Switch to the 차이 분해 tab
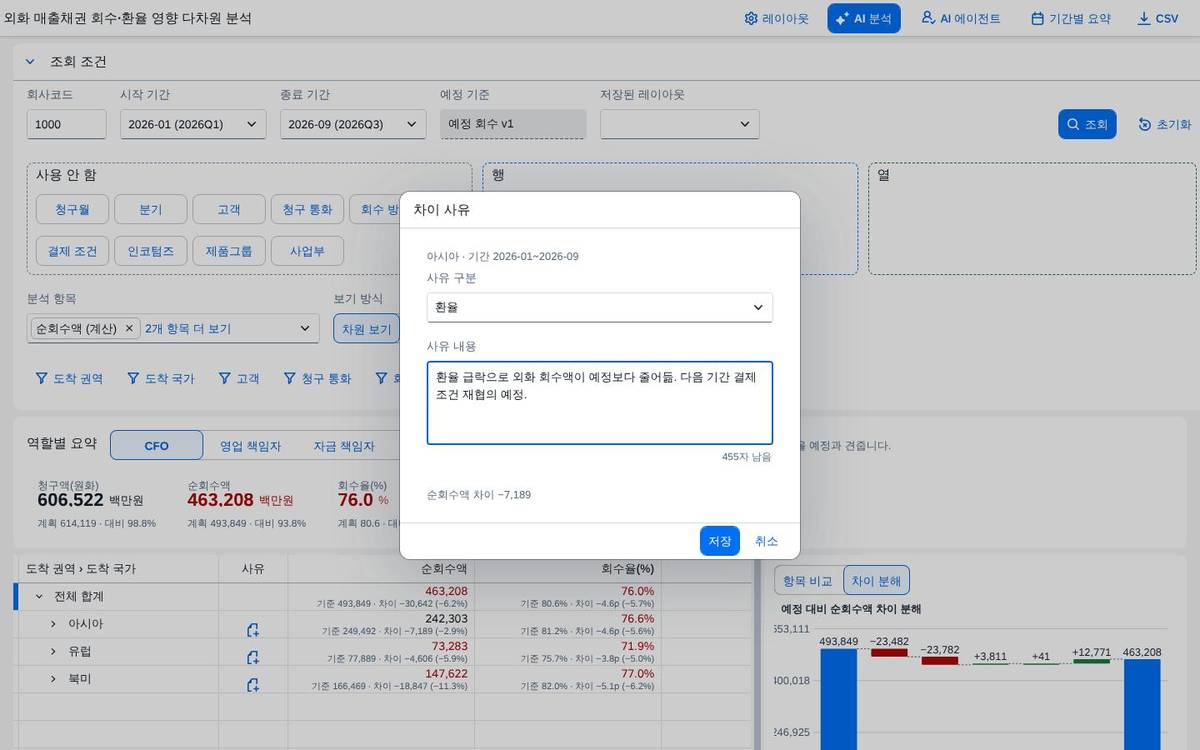Screen dimensions: 1200x750 pos(876,580)
